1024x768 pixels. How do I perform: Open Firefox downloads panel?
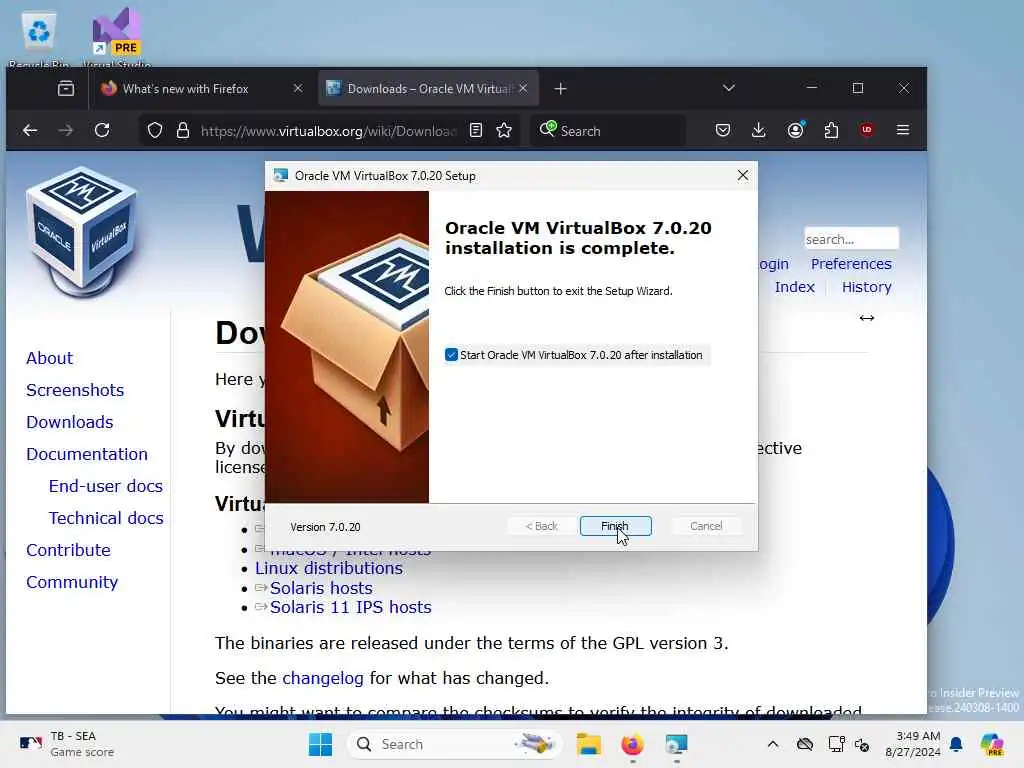tap(759, 131)
